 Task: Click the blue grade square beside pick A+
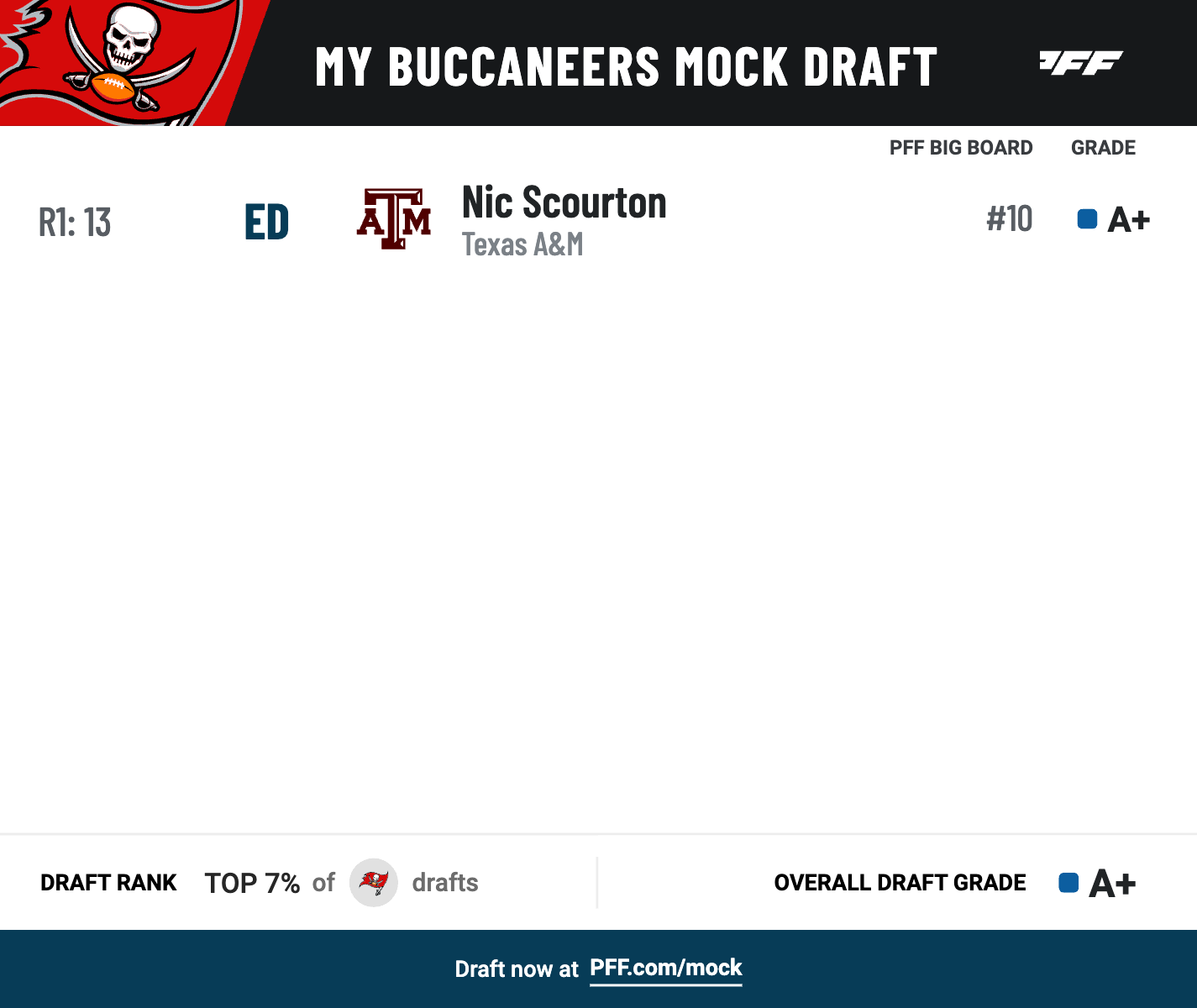click(1087, 219)
